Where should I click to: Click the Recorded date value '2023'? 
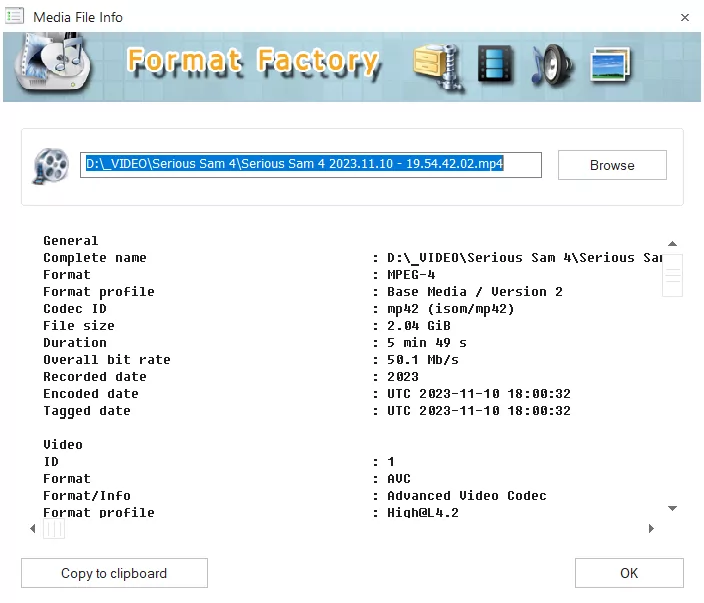point(403,377)
